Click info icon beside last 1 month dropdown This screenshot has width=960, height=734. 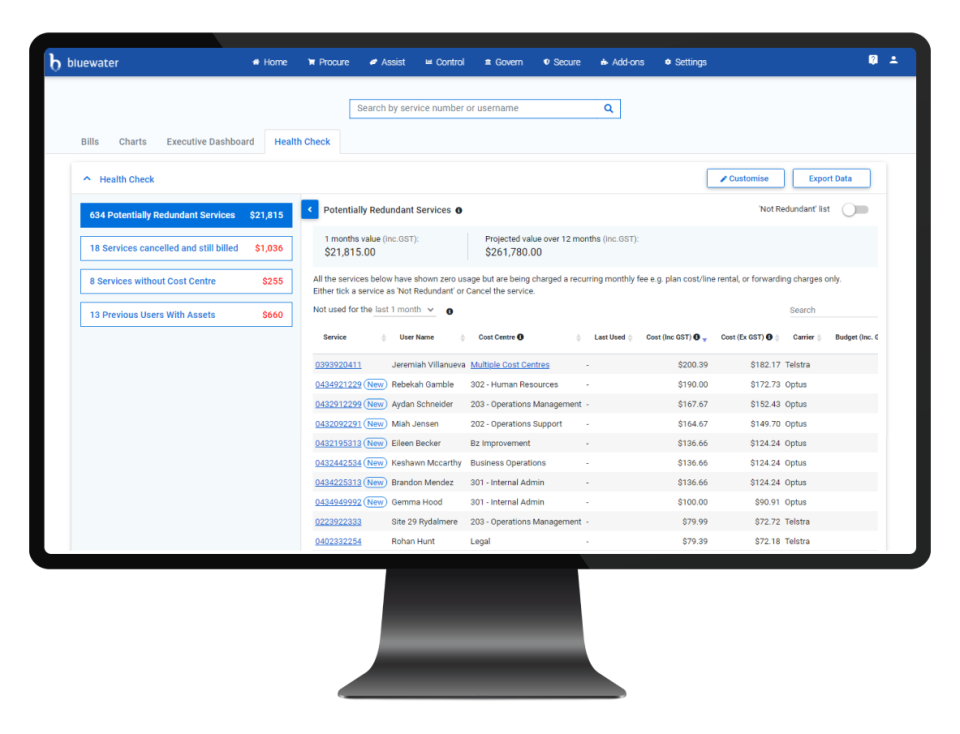point(449,311)
